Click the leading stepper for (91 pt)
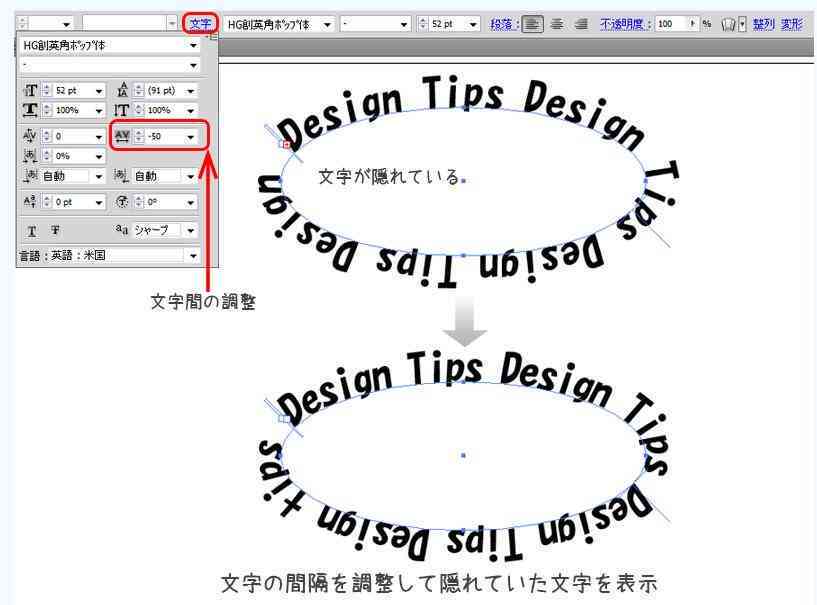 tap(139, 91)
